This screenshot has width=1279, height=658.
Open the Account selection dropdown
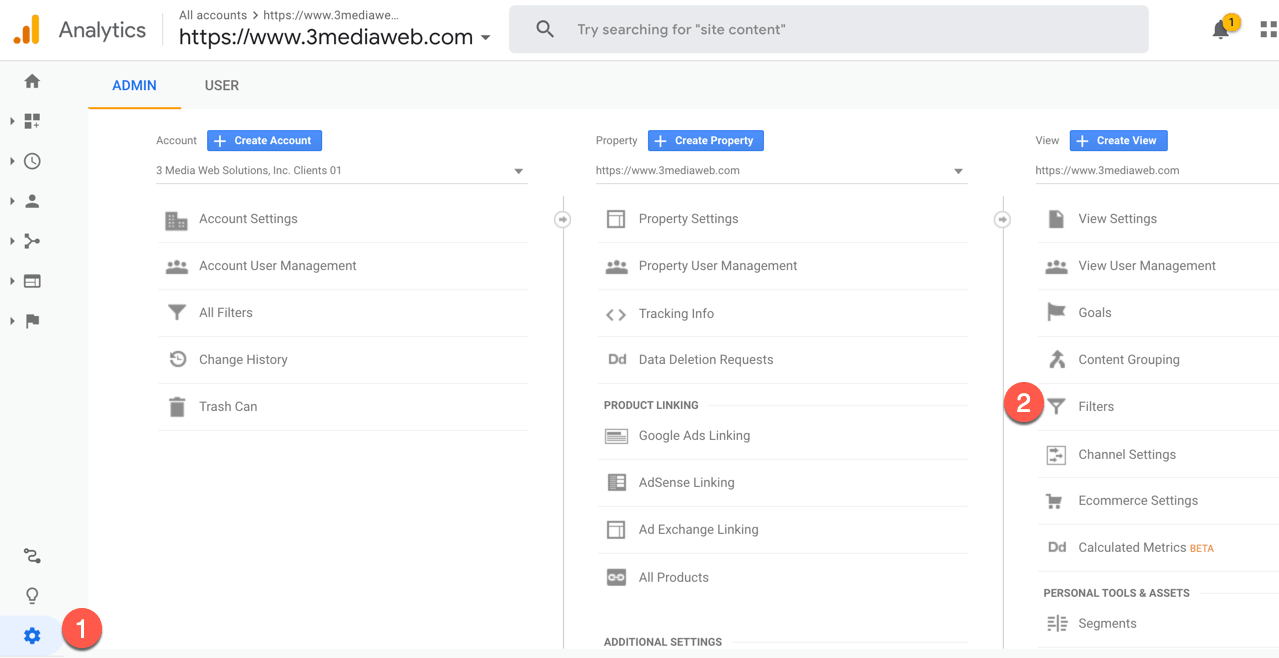(341, 171)
